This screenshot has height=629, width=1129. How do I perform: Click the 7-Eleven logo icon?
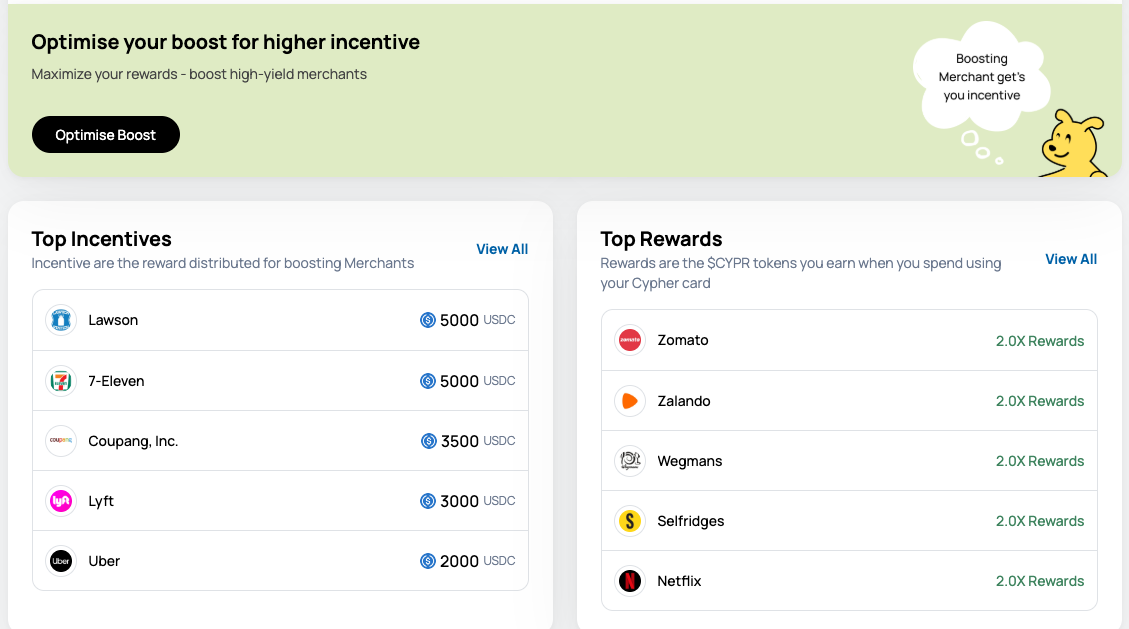pyautogui.click(x=61, y=381)
